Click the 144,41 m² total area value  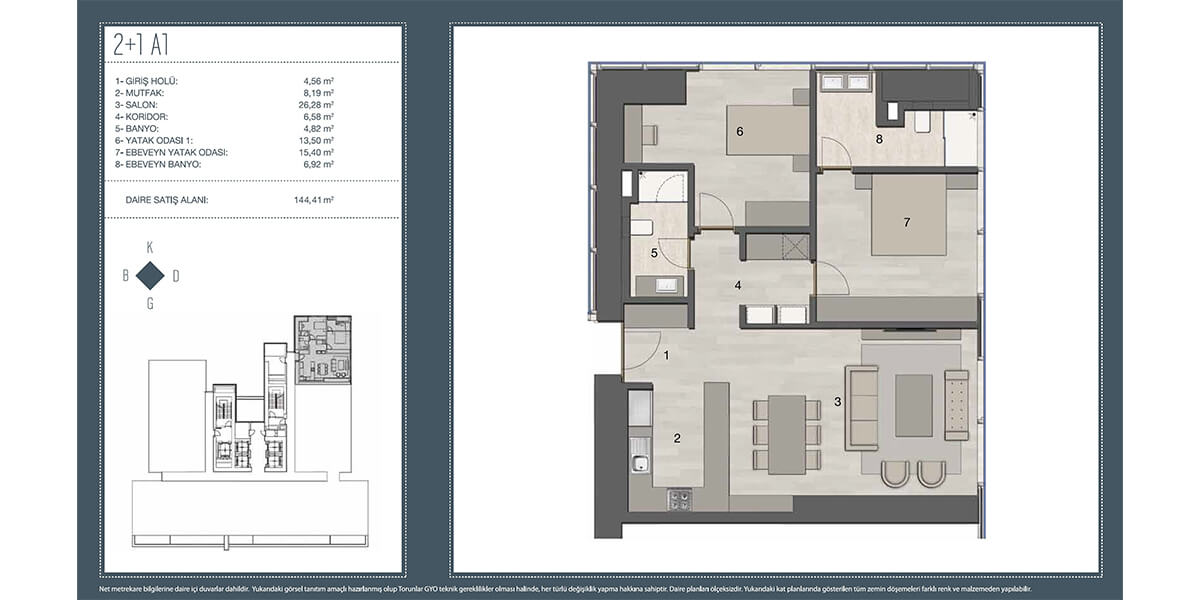tap(312, 200)
